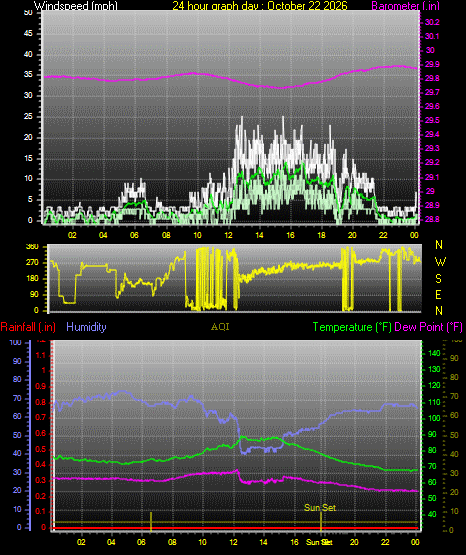Select the 0.8 value on red rainfall axis
Viewport: 466px width, 555px height.
click(x=41, y=402)
